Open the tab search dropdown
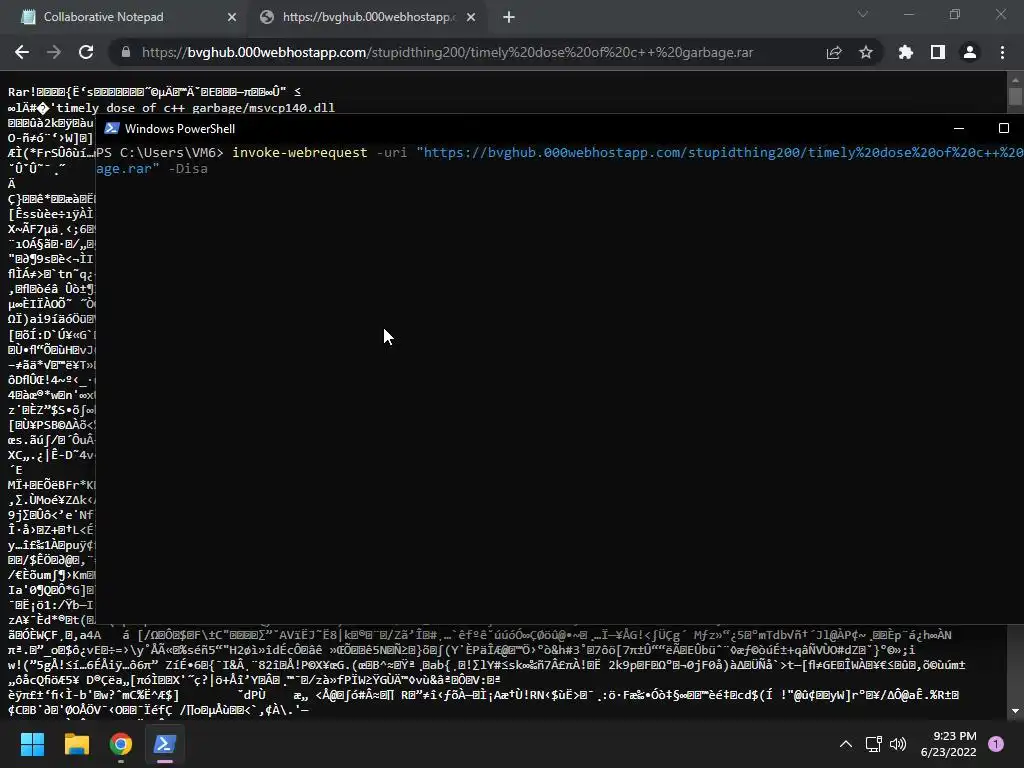 (863, 14)
